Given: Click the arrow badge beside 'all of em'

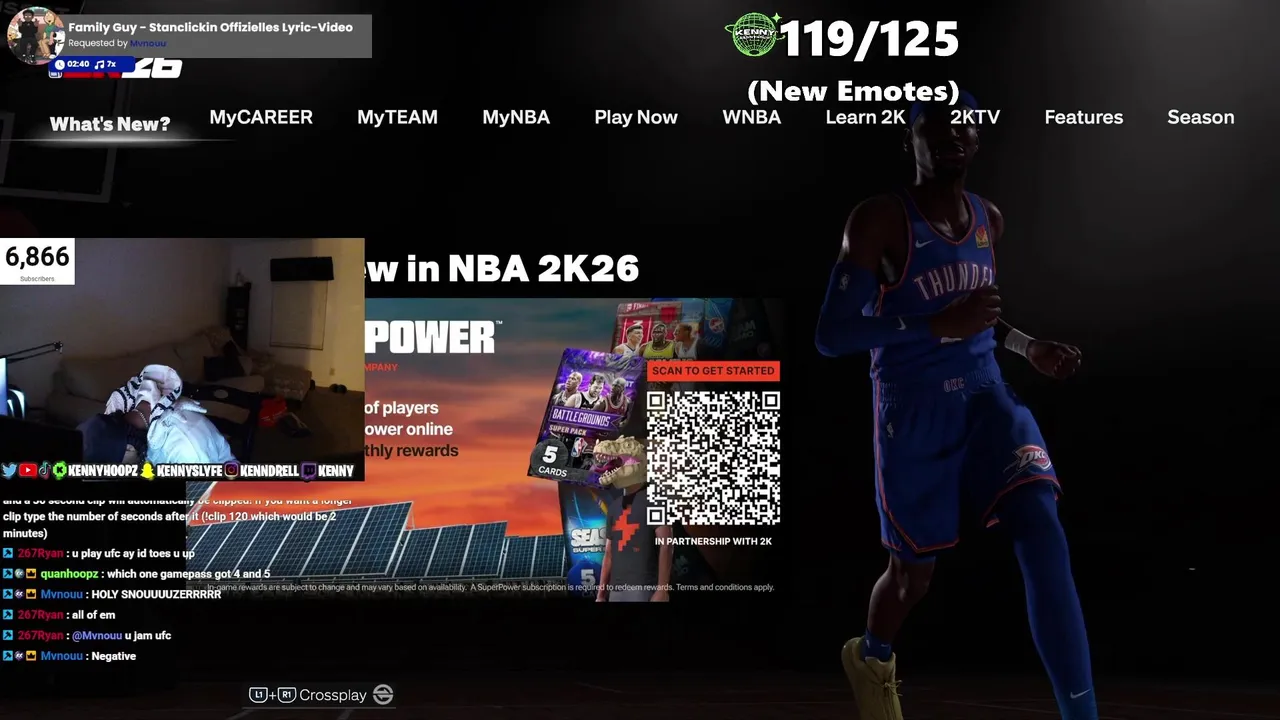Looking at the screenshot, I should pos(8,615).
